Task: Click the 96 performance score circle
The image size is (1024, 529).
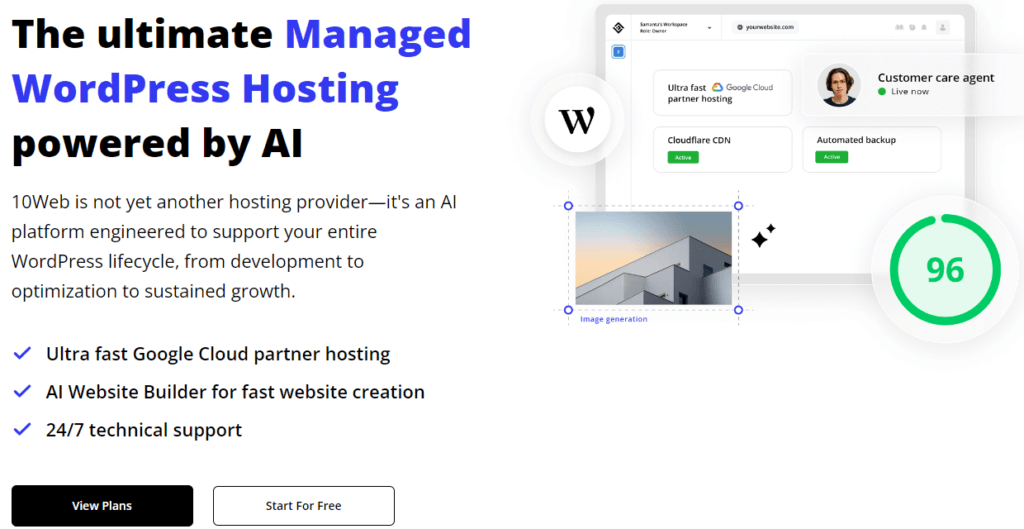Action: [945, 270]
